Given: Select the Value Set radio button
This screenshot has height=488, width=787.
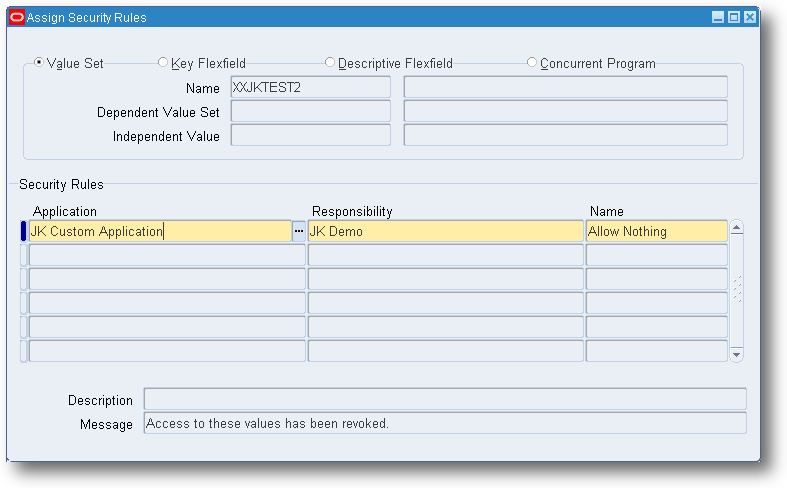Looking at the screenshot, I should point(39,62).
